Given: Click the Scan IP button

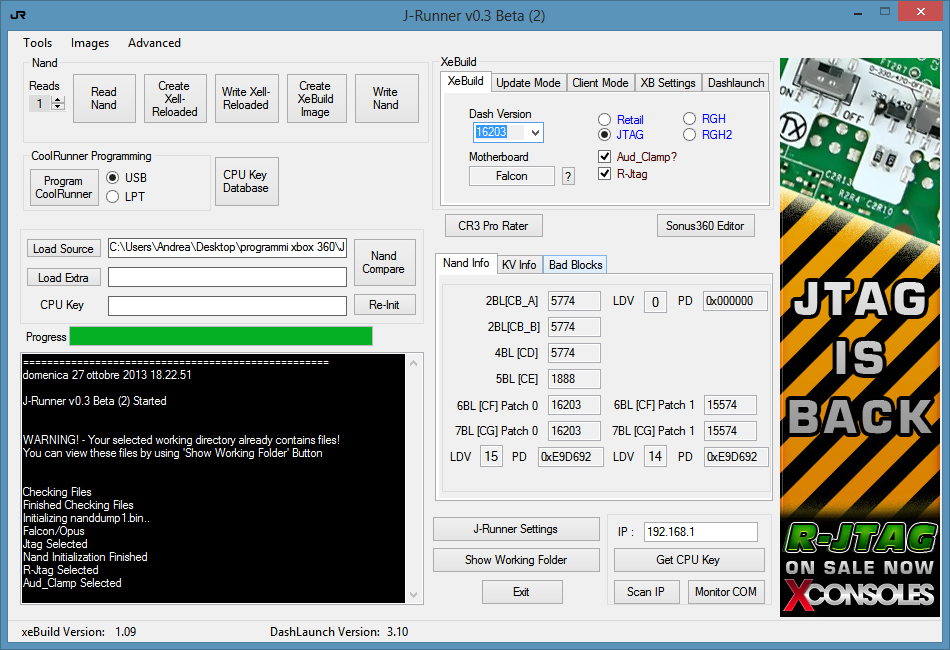Looking at the screenshot, I should (646, 592).
